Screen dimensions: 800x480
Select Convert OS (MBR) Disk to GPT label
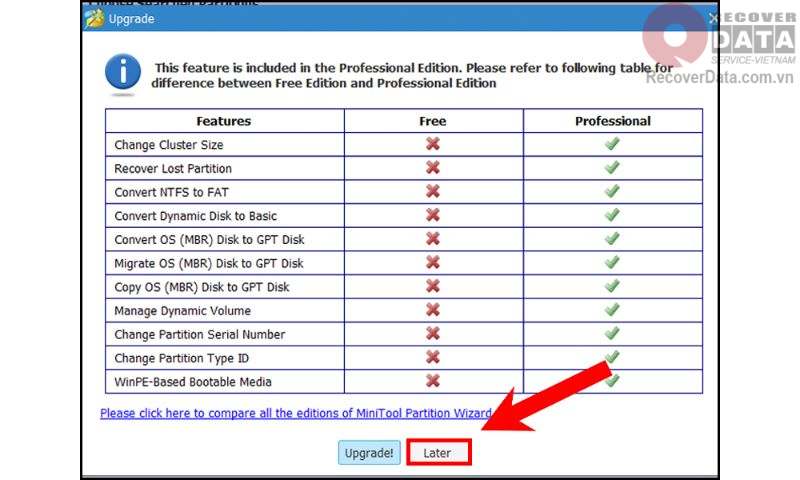(209, 240)
